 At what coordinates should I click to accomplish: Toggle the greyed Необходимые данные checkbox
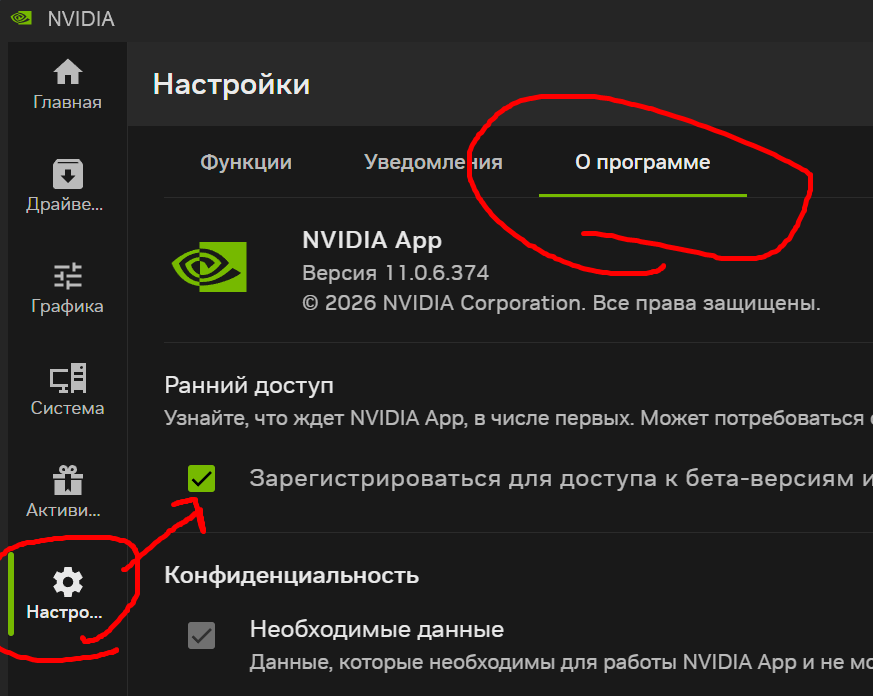tap(202, 635)
